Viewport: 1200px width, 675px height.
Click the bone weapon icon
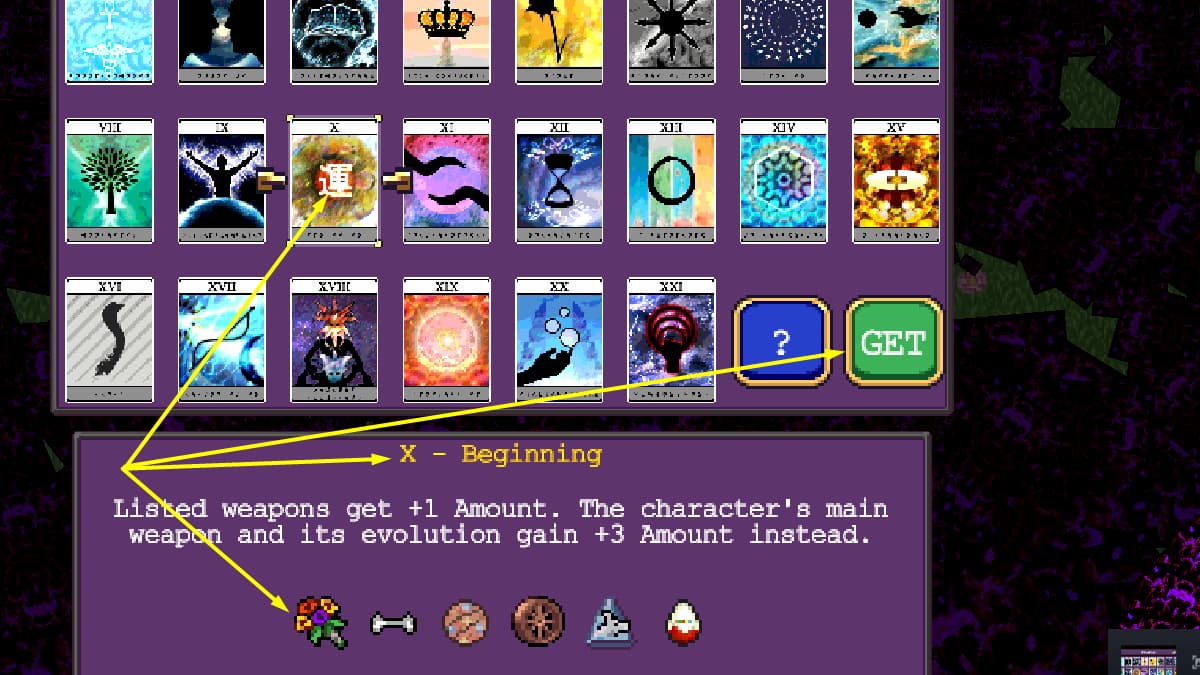(x=393, y=624)
